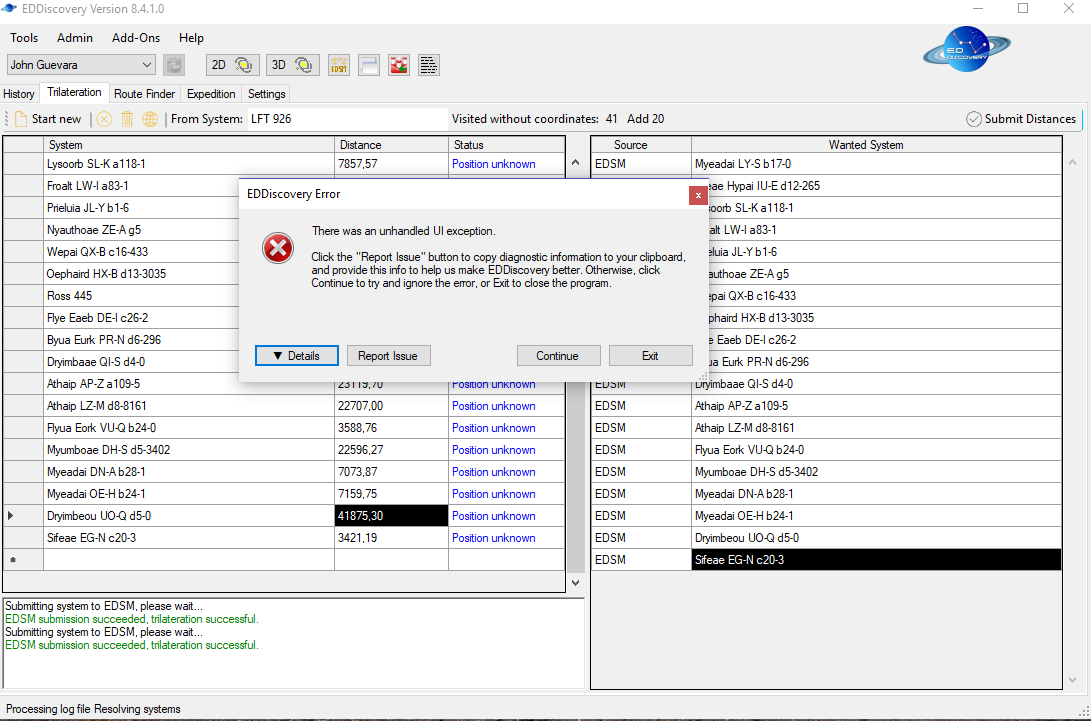Click the EDDiscovery planet logo
This screenshot has height=721, width=1091.
click(x=966, y=49)
